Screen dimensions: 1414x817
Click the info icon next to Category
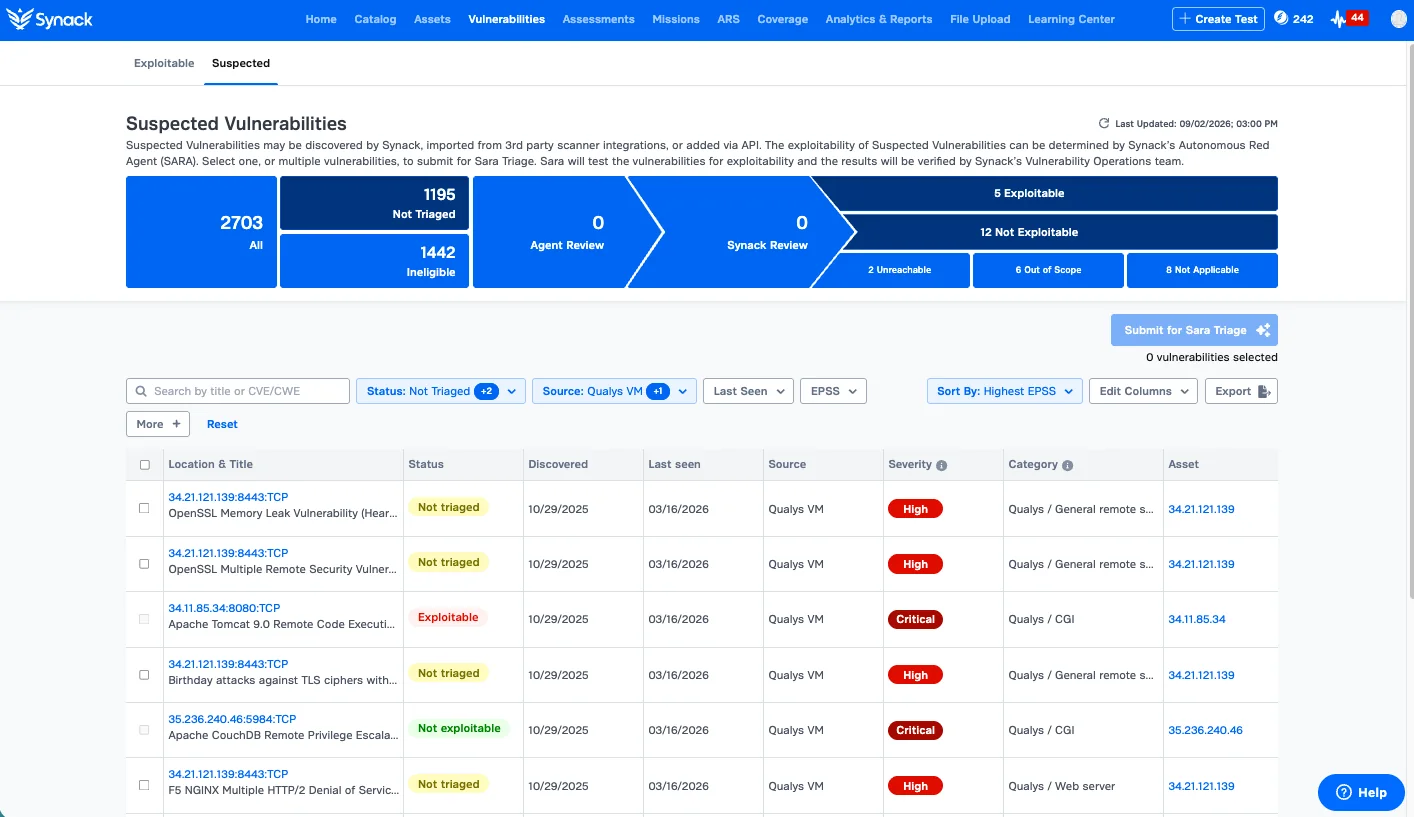[x=1068, y=465]
